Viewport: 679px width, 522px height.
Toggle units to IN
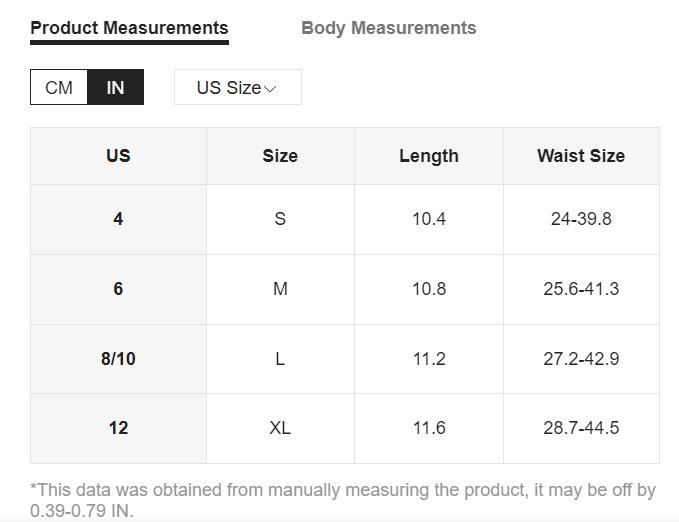pyautogui.click(x=115, y=87)
